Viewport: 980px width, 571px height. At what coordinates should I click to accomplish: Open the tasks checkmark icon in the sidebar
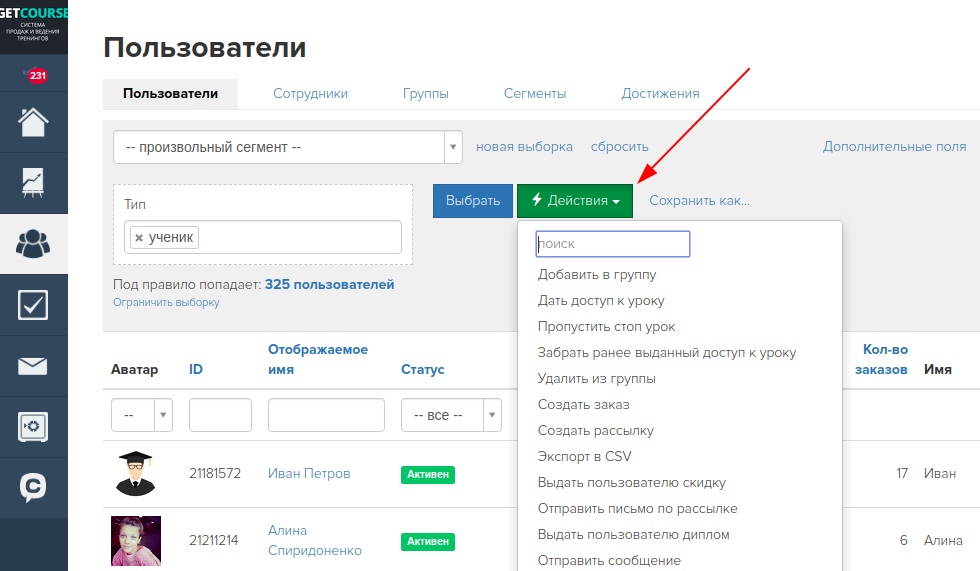[33, 305]
